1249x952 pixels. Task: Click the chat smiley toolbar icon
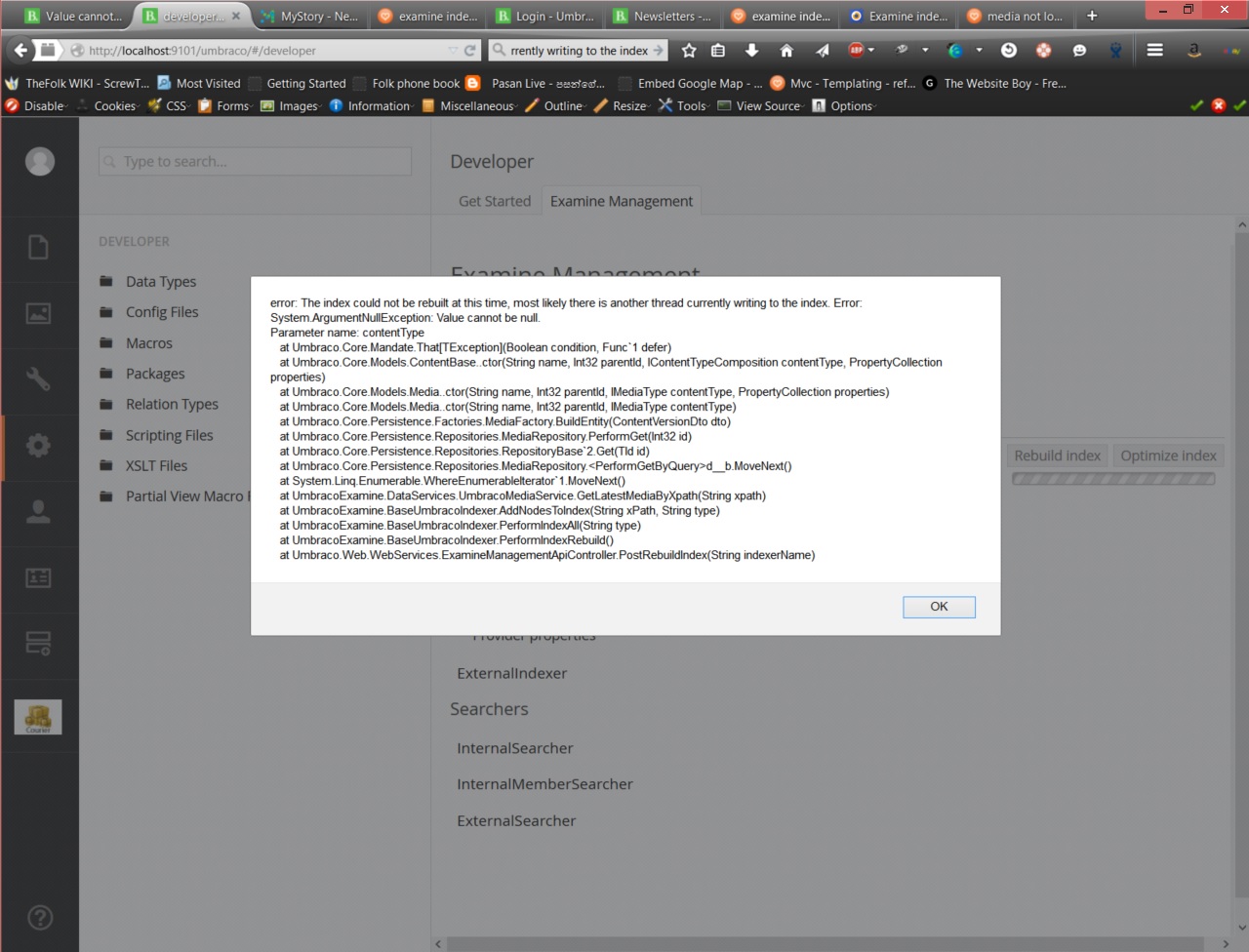(x=1079, y=50)
